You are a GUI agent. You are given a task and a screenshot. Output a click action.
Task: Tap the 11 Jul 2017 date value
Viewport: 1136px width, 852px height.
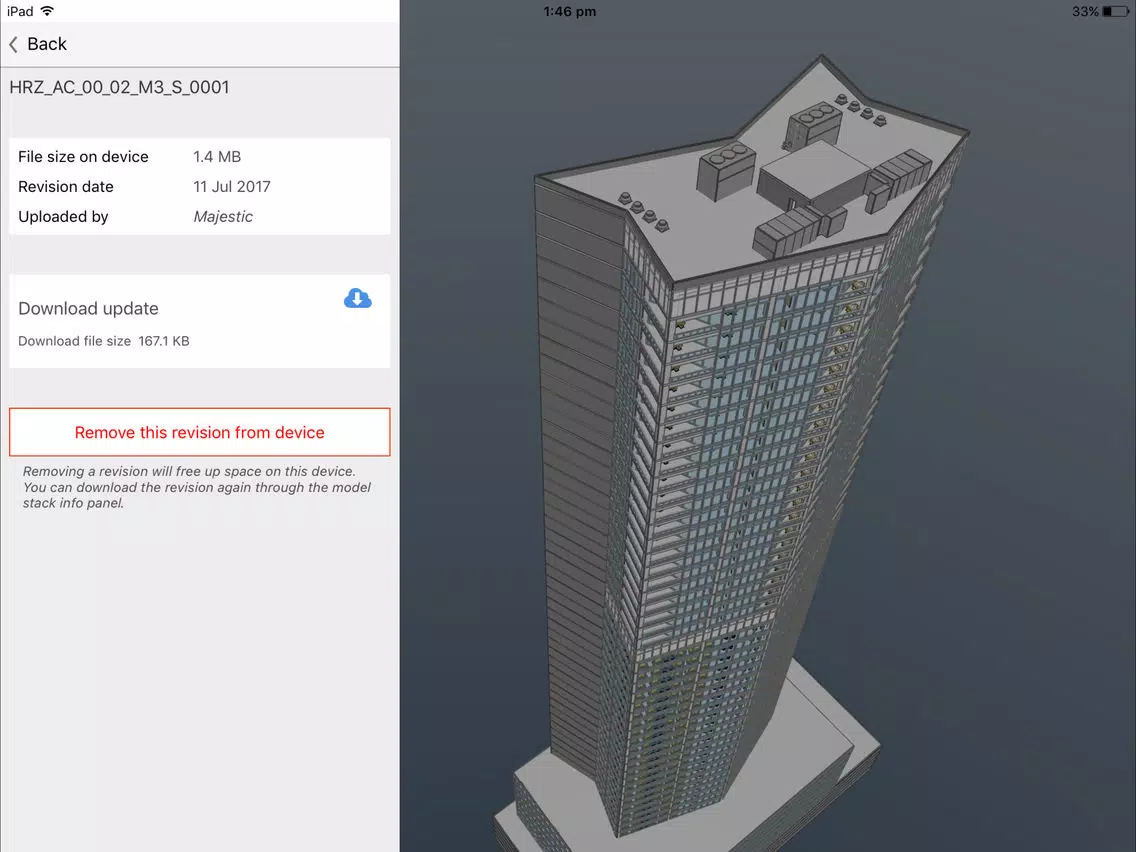click(x=232, y=187)
